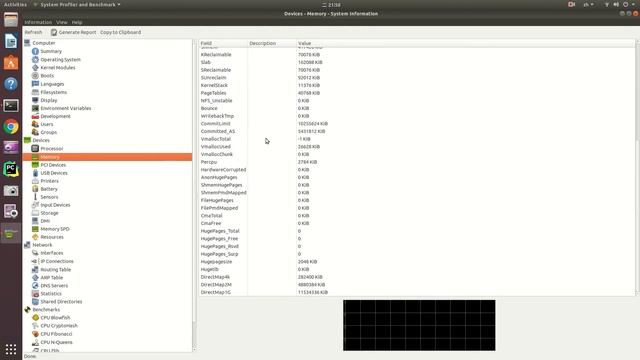The height and width of the screenshot is (360, 640).
Task: Open the Help menu
Action: pyautogui.click(x=77, y=22)
